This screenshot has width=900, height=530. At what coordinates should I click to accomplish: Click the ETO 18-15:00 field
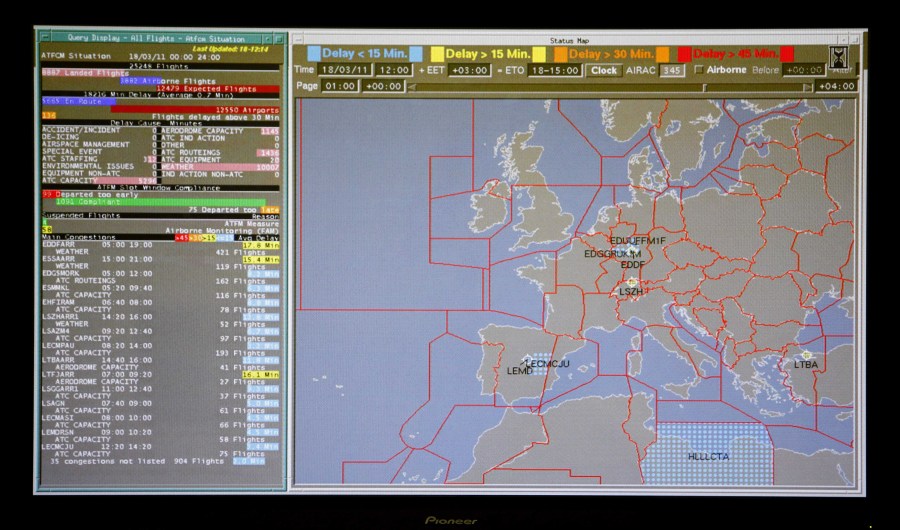pyautogui.click(x=554, y=70)
